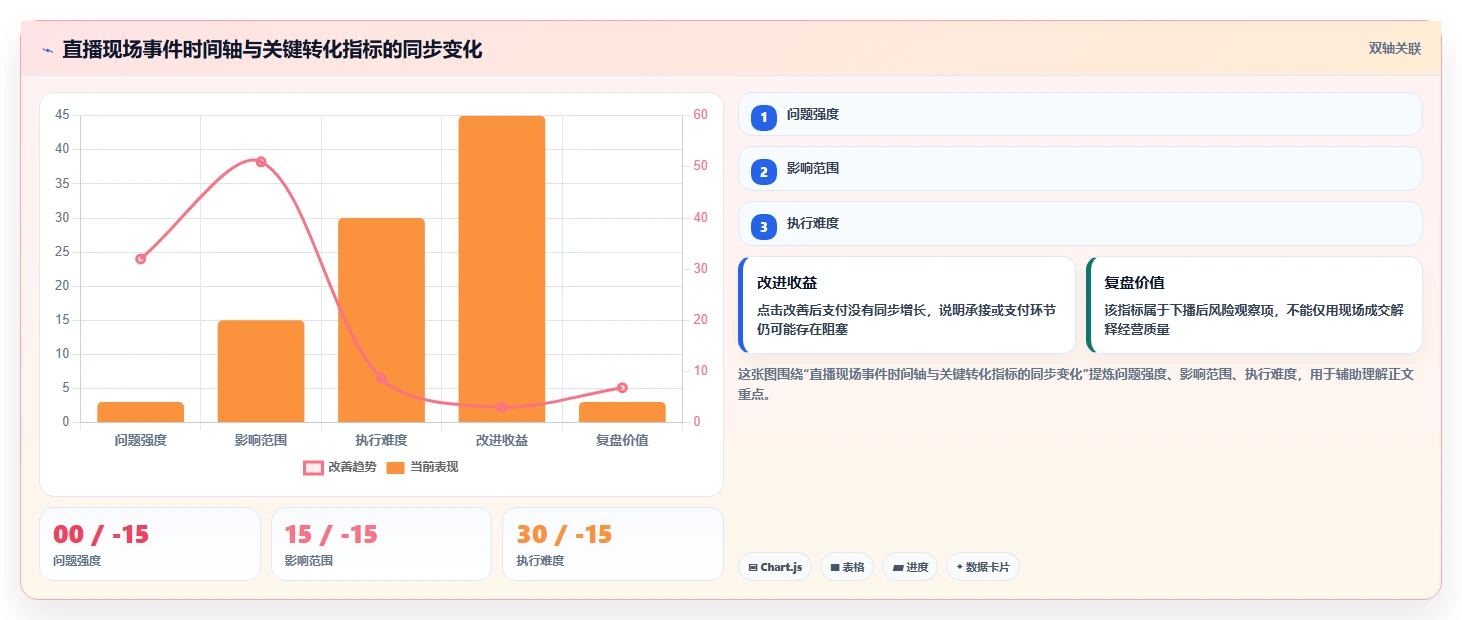Click the trend line point on 执行难度

381,378
